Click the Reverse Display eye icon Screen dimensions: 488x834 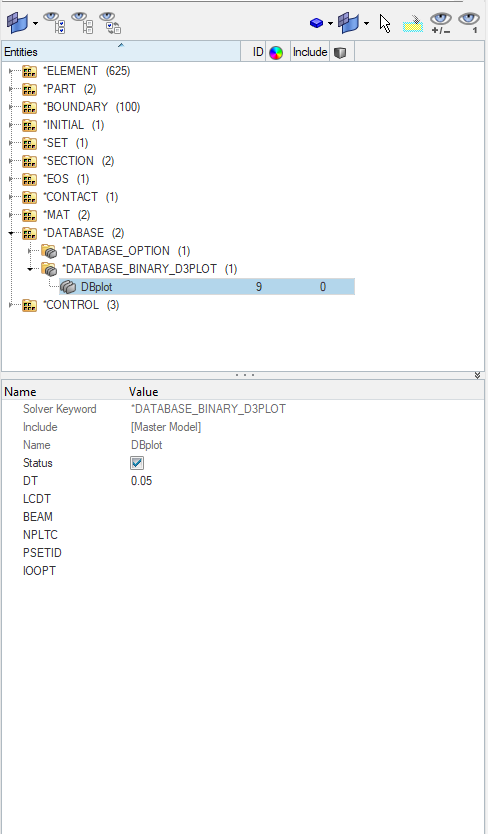coord(110,23)
